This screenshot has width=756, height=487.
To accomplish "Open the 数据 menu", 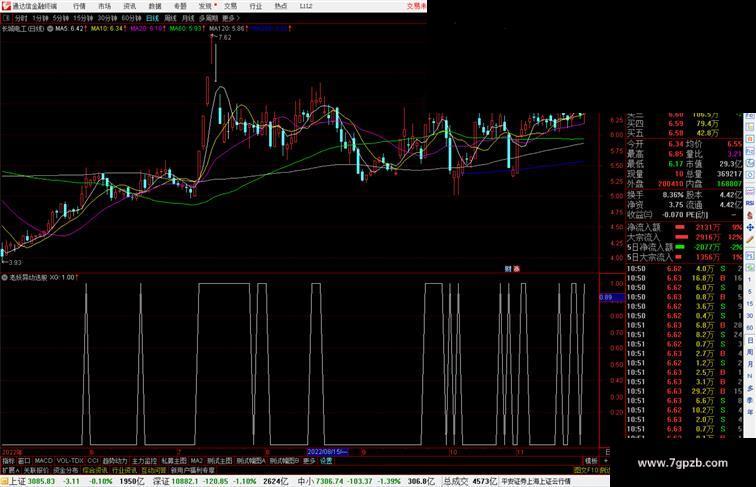I will [x=155, y=6].
